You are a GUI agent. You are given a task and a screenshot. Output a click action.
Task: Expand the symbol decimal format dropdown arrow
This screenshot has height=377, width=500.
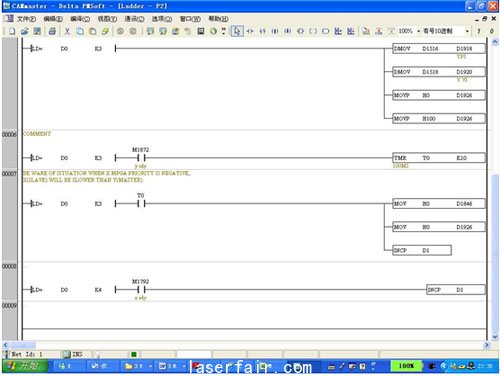tap(467, 31)
